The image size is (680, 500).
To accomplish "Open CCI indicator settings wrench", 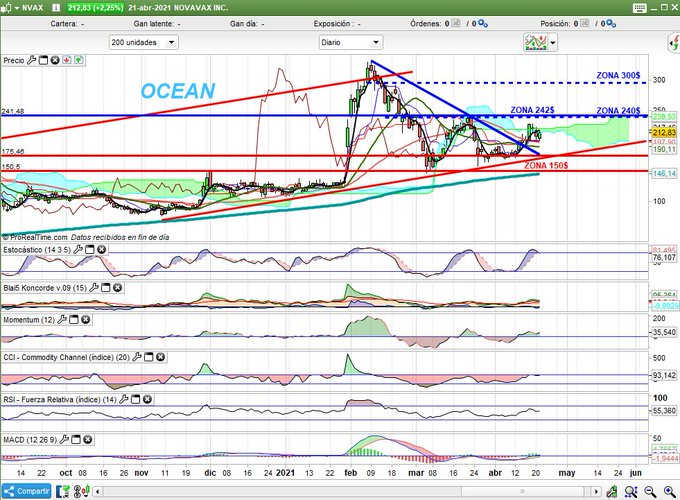I will click(x=137, y=357).
